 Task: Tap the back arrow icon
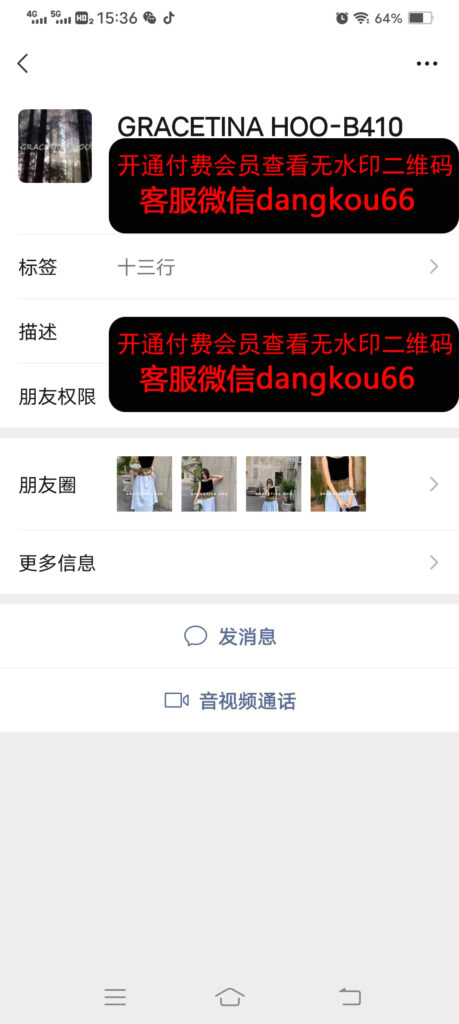coord(23,63)
